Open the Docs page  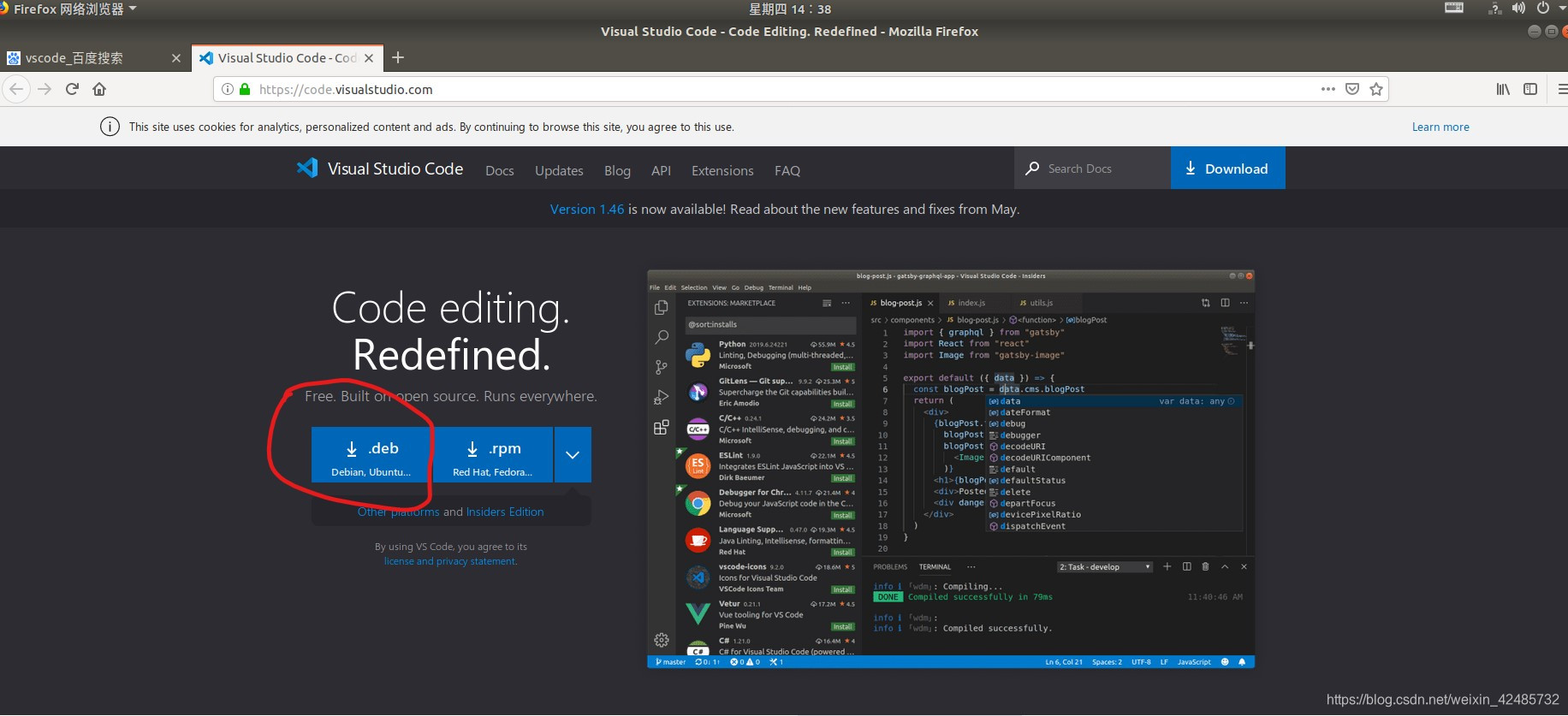click(x=500, y=170)
